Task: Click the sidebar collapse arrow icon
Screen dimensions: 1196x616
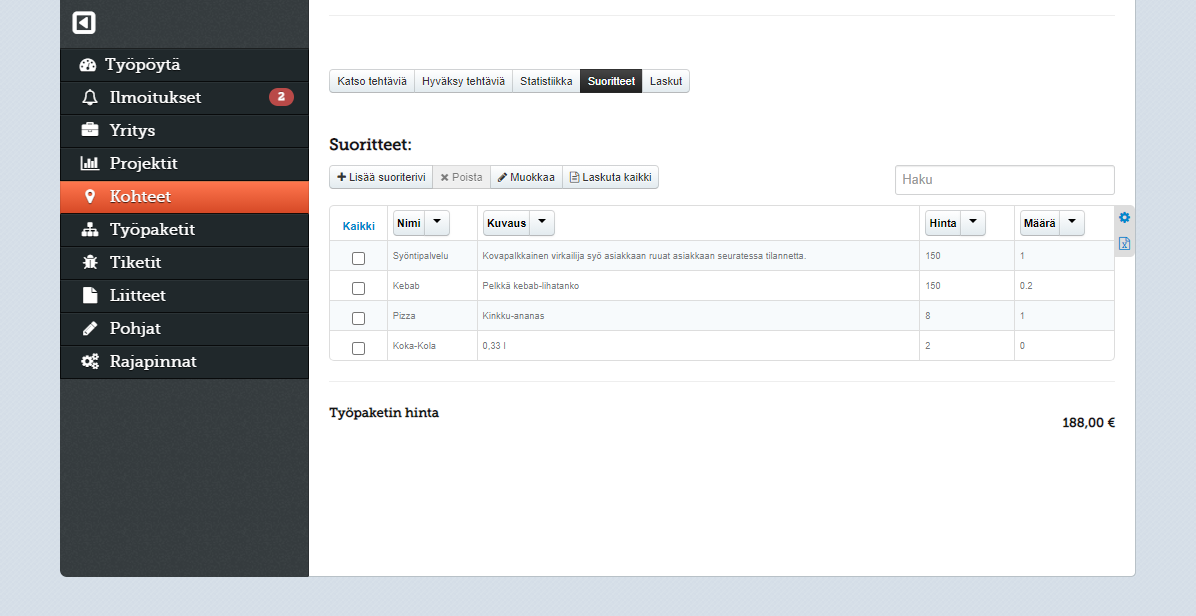Action: pyautogui.click(x=84, y=23)
